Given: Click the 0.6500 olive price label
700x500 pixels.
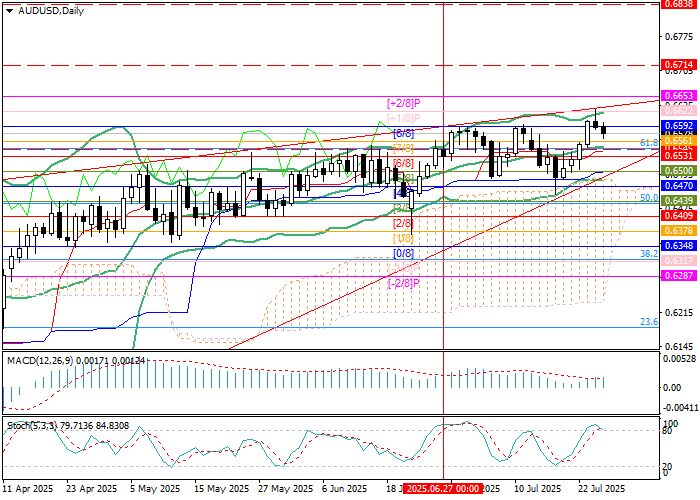Looking at the screenshot, I should point(679,171).
